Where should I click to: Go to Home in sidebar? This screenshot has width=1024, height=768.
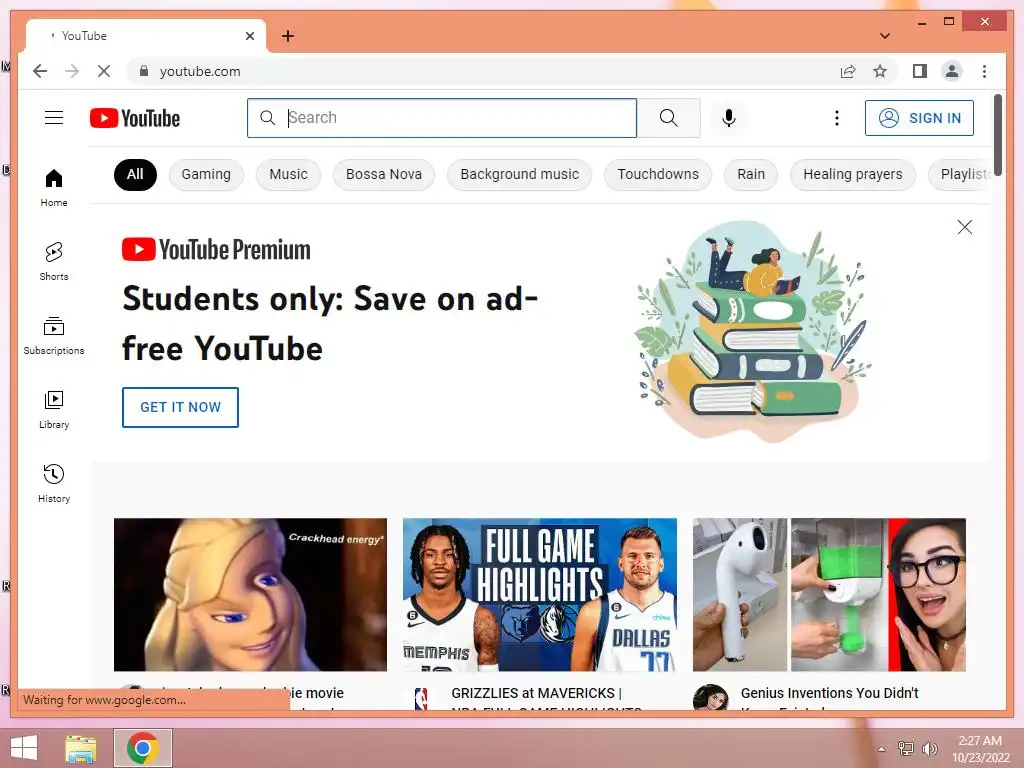tap(54, 187)
